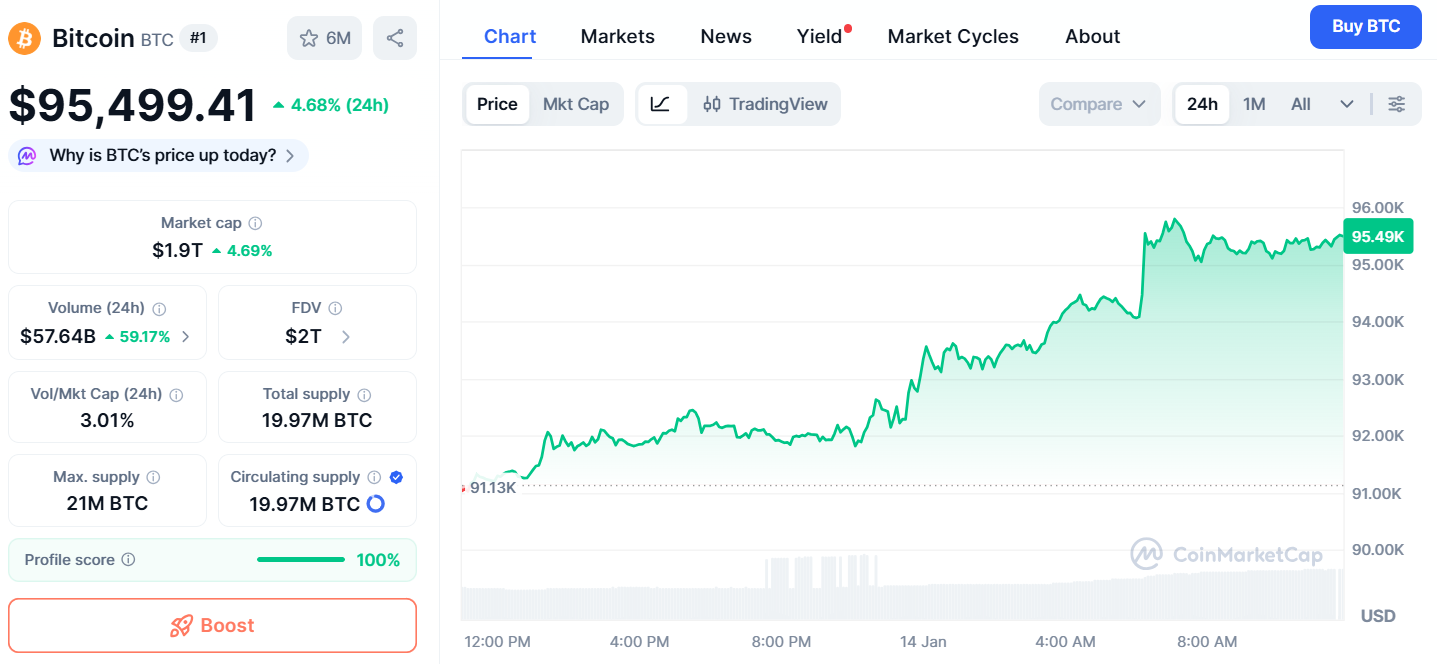Click Market cap info icon
This screenshot has height=664, width=1437.
(x=256, y=223)
